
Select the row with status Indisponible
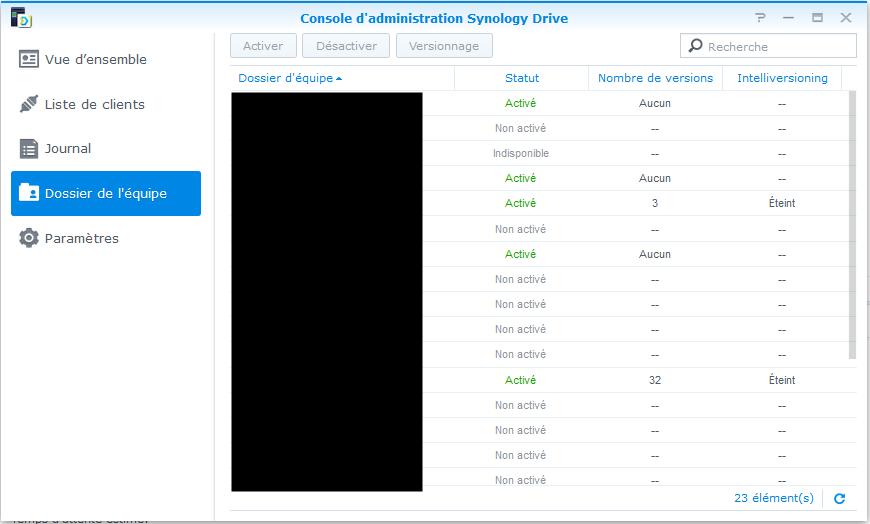click(539, 153)
